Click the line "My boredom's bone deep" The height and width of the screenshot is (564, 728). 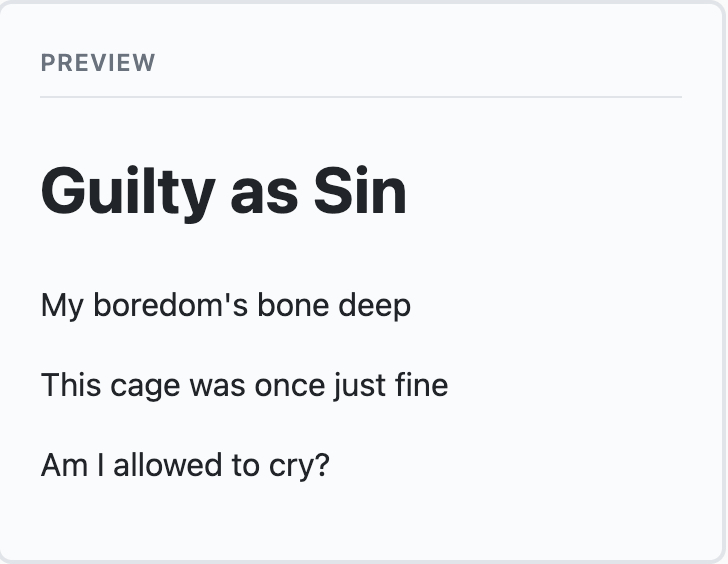[226, 305]
